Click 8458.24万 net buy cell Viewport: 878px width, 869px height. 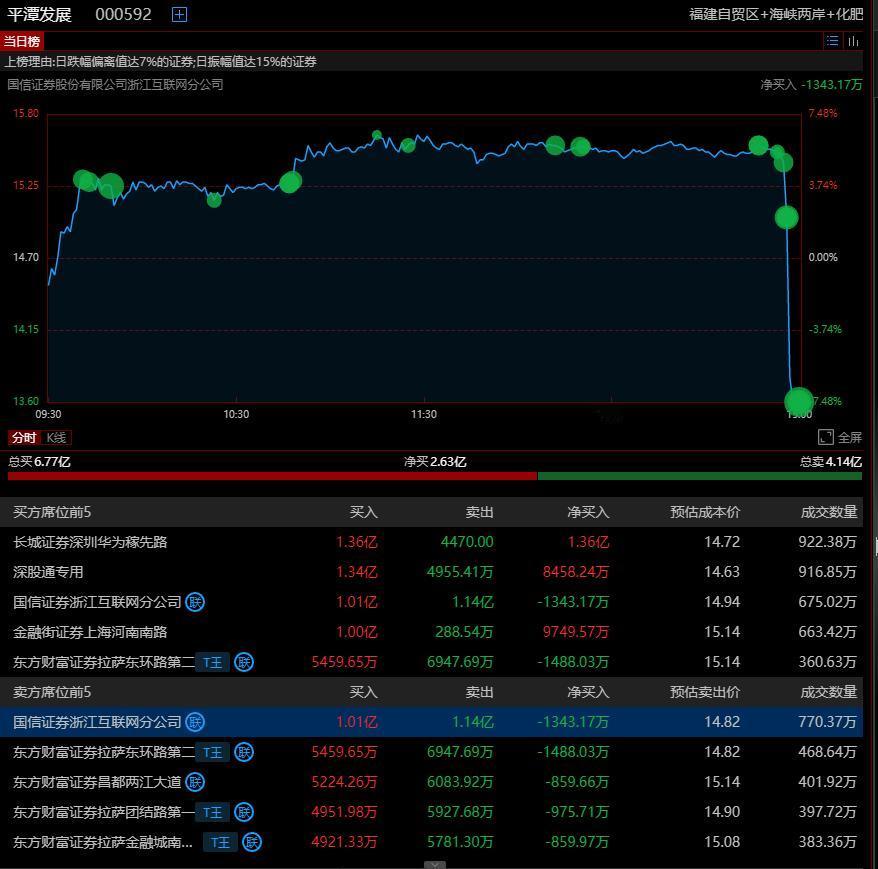(576, 572)
